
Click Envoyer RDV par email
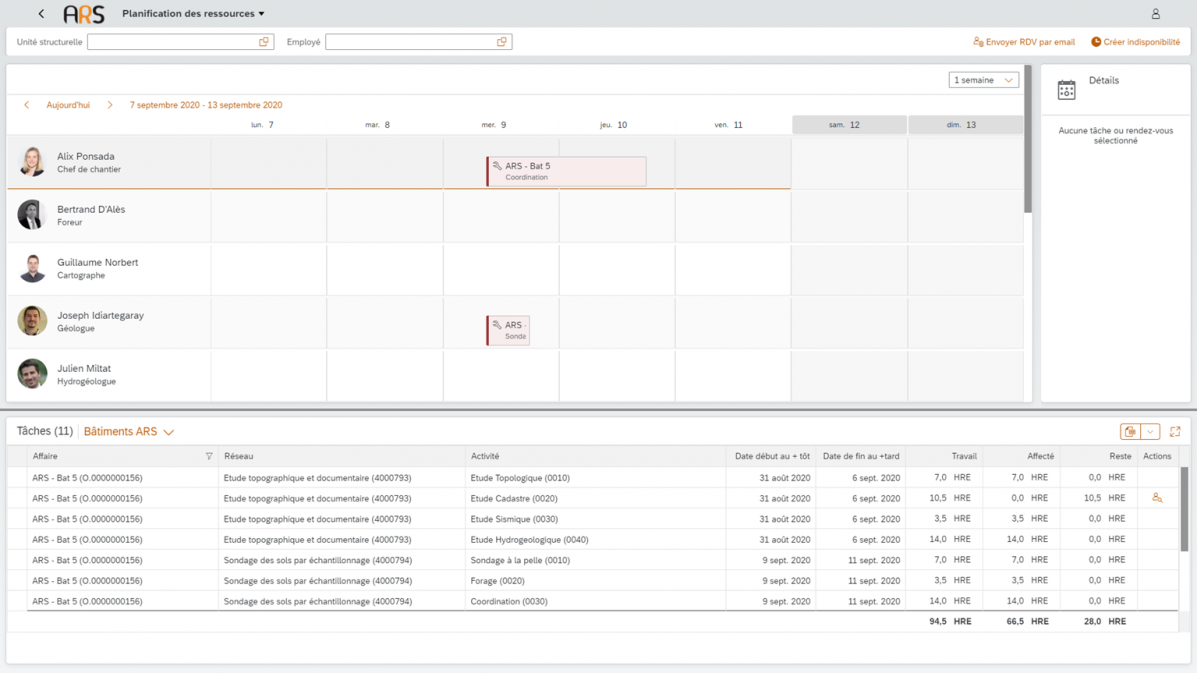click(x=1024, y=42)
